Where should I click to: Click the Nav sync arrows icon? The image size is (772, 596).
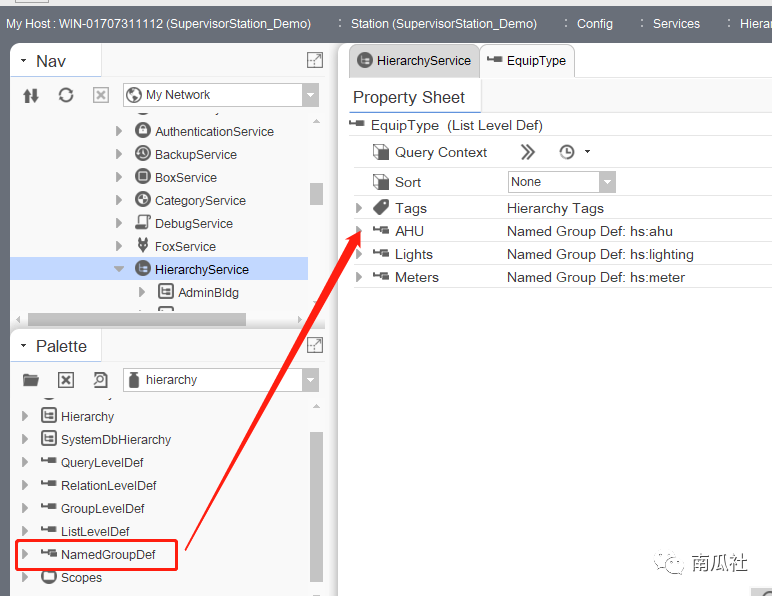31,95
